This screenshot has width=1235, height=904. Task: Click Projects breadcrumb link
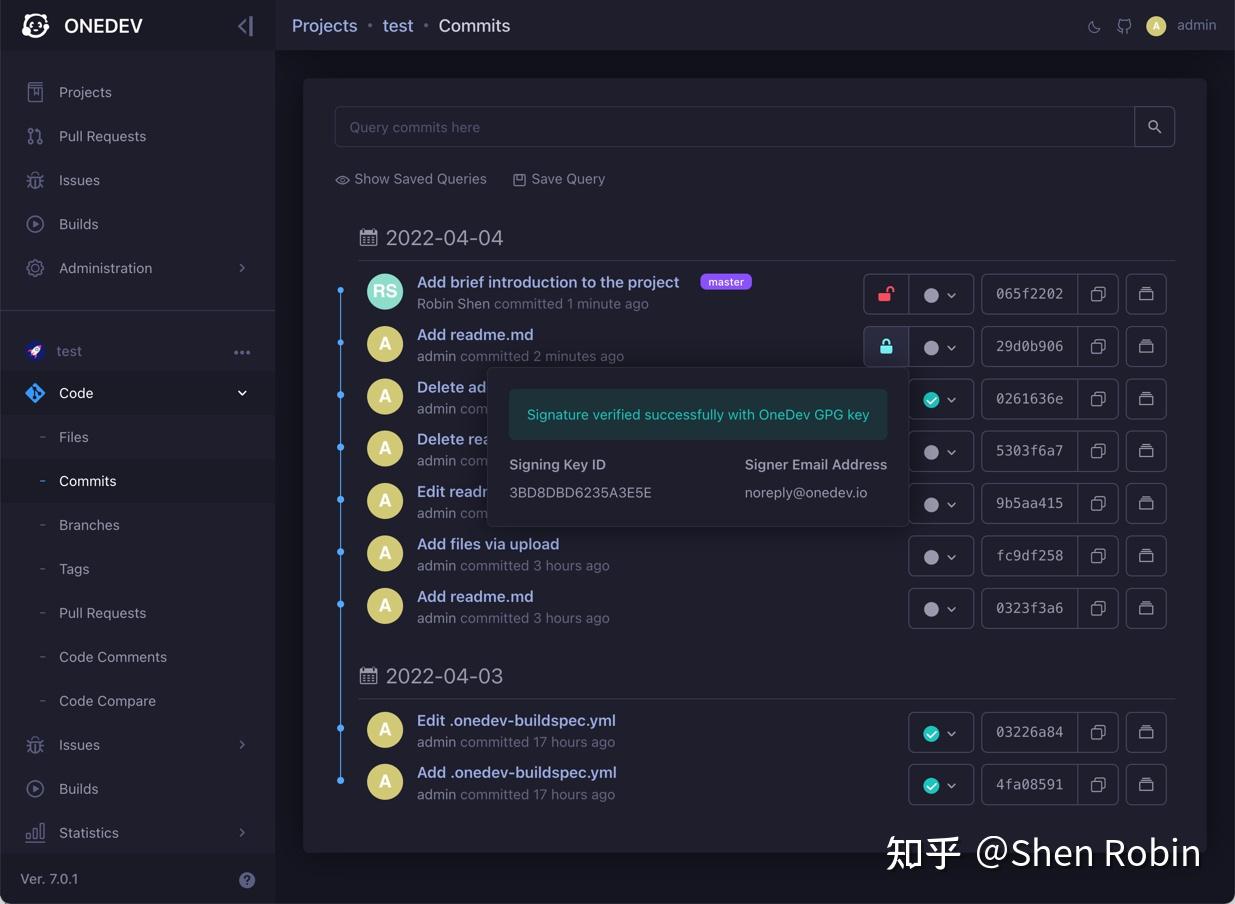tap(324, 26)
